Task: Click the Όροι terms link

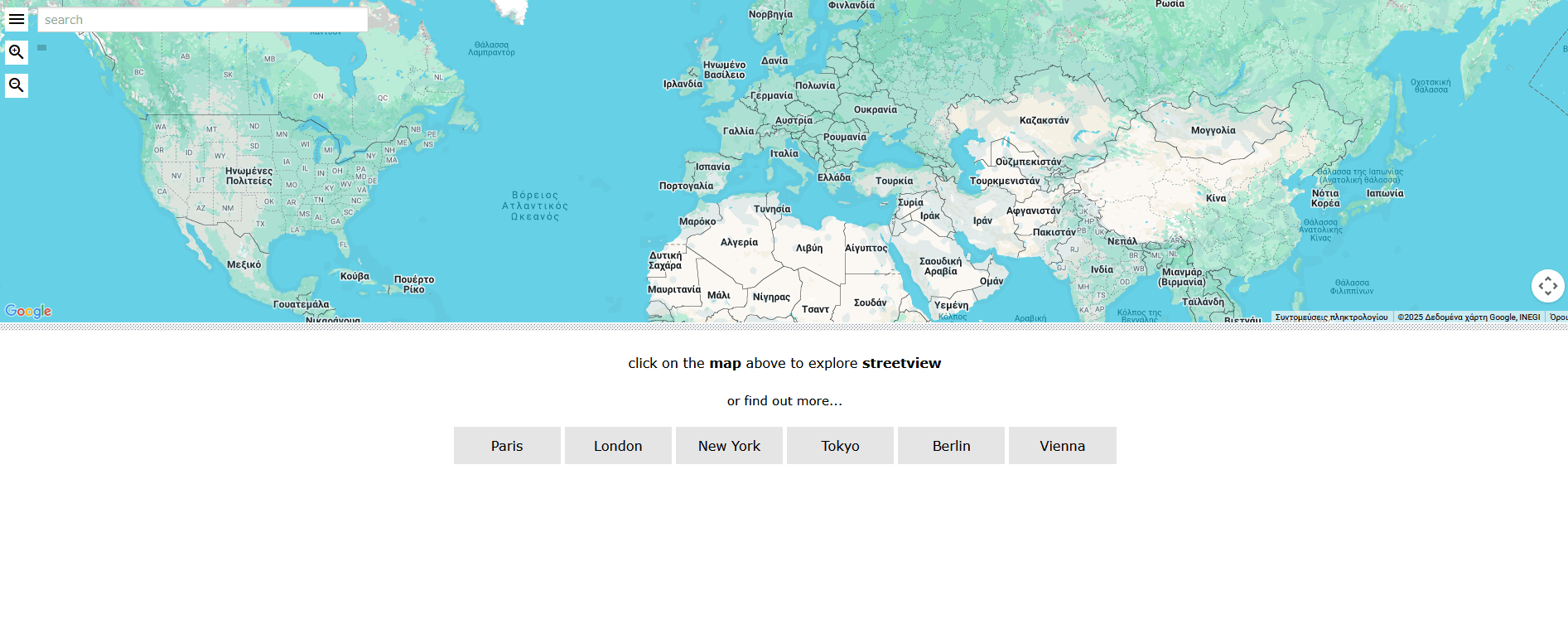Action: click(1558, 317)
